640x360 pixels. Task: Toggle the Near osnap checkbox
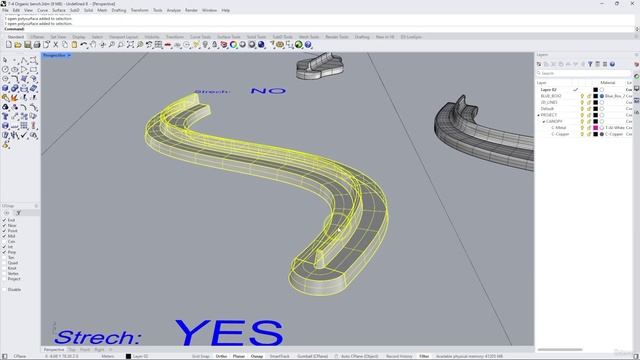click(4, 225)
